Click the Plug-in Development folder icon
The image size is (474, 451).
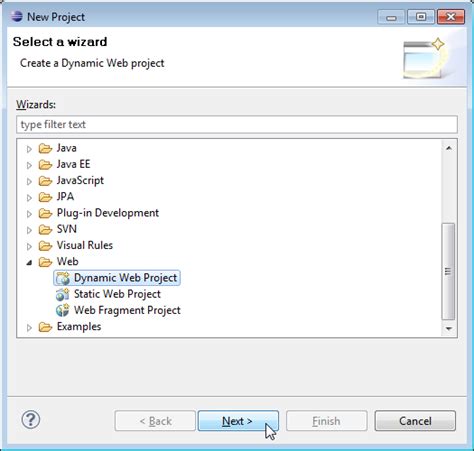pos(45,213)
